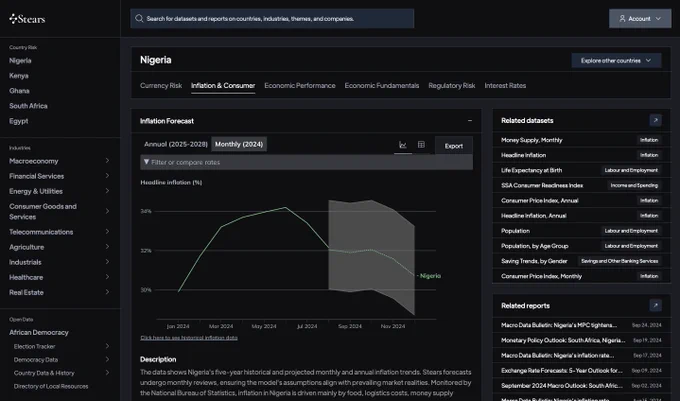
Task: Expand Telecommunications chevron
Action: pos(107,231)
